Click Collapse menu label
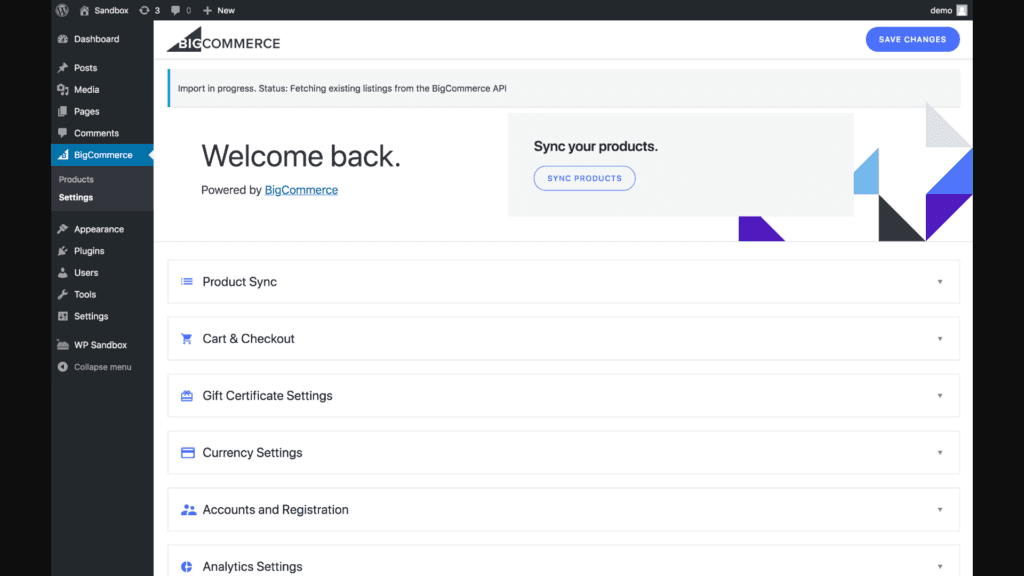The image size is (1024, 576). [x=103, y=367]
